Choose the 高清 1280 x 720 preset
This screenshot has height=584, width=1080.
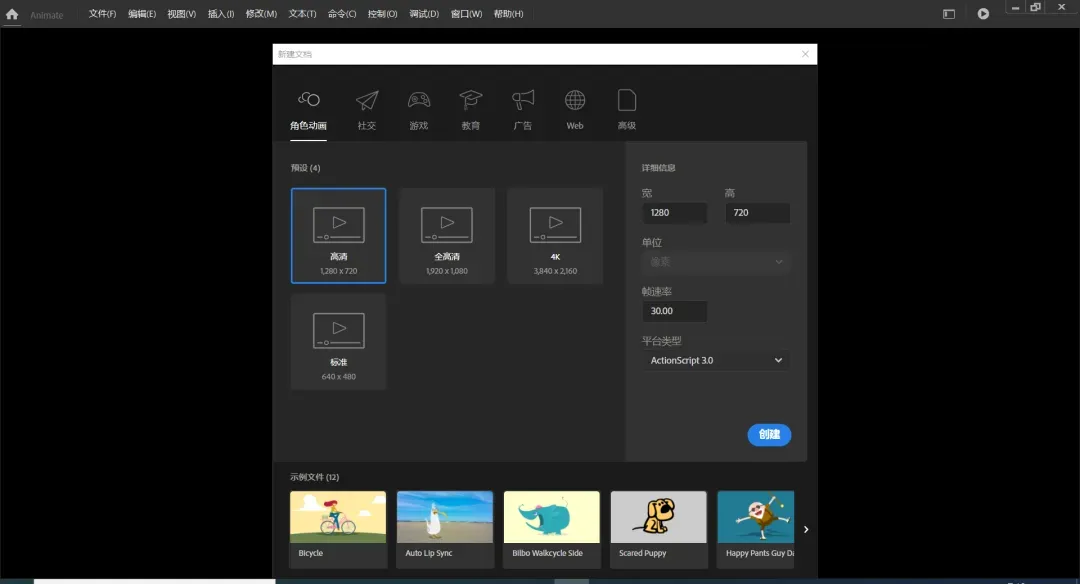pyautogui.click(x=338, y=236)
